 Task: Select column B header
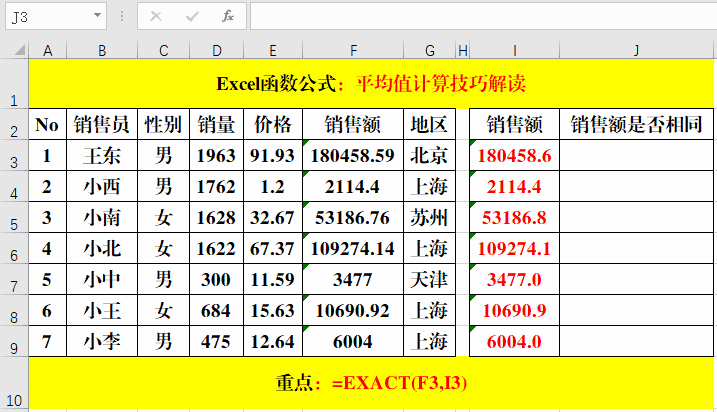point(102,50)
